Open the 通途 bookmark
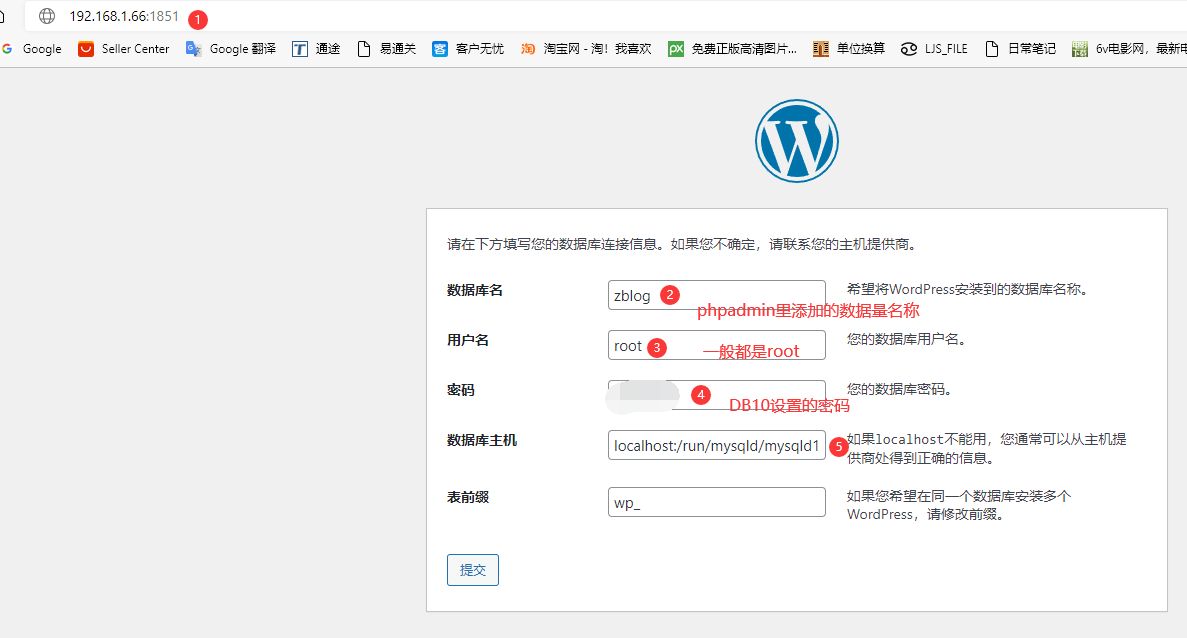The height and width of the screenshot is (638, 1187). coord(316,48)
